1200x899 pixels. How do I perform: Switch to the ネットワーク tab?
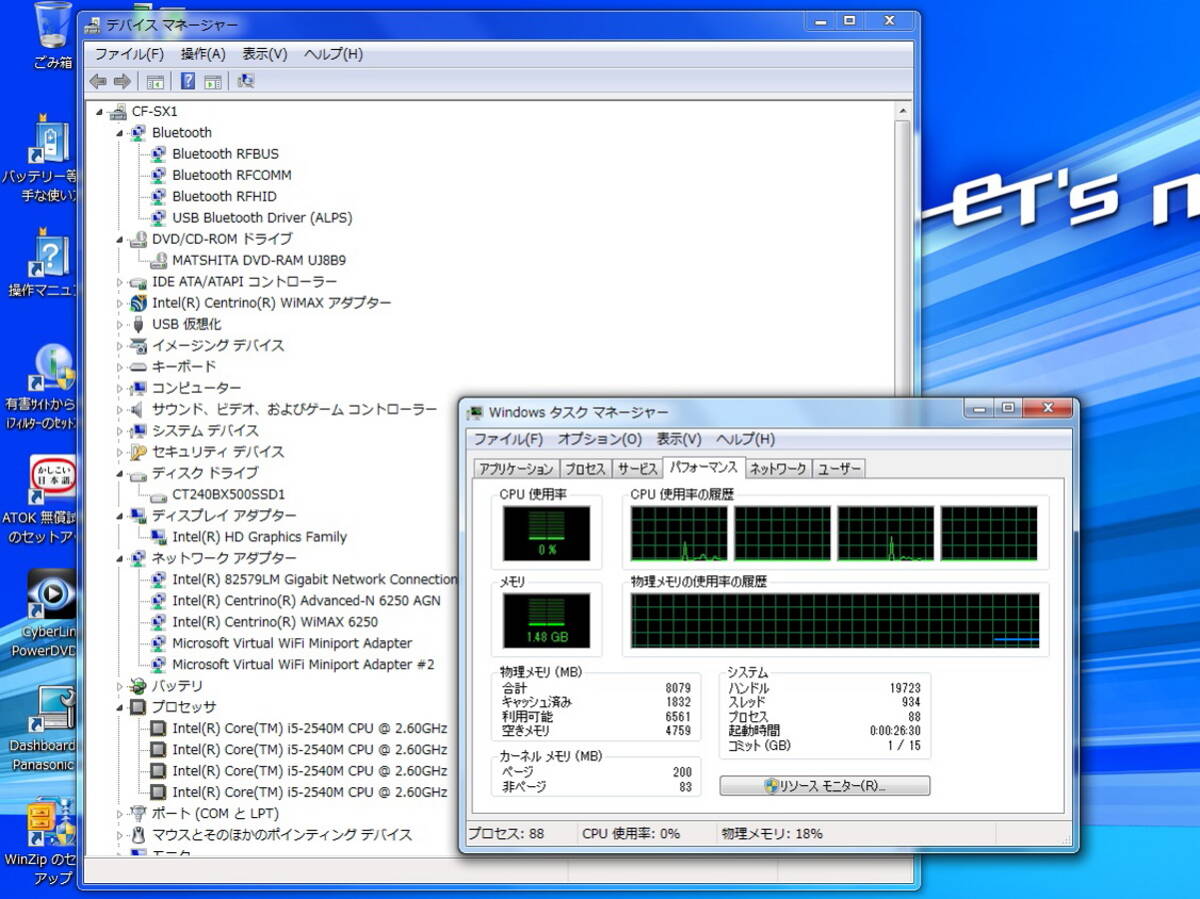[x=778, y=469]
